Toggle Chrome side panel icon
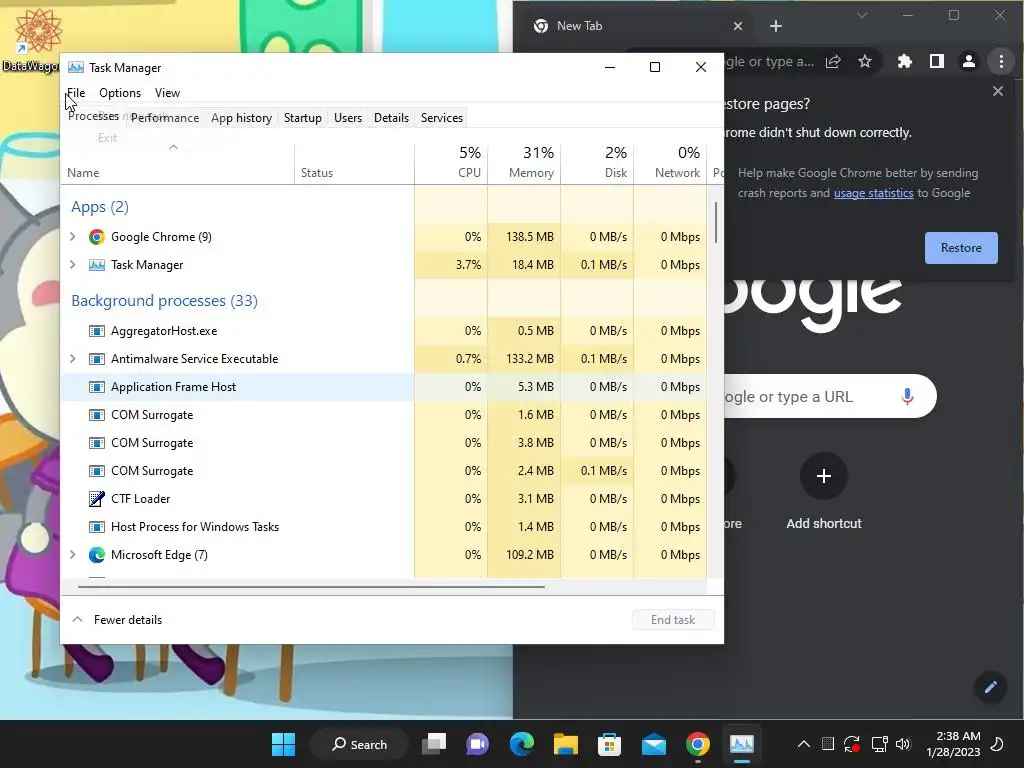The width and height of the screenshot is (1024, 768). tap(936, 61)
